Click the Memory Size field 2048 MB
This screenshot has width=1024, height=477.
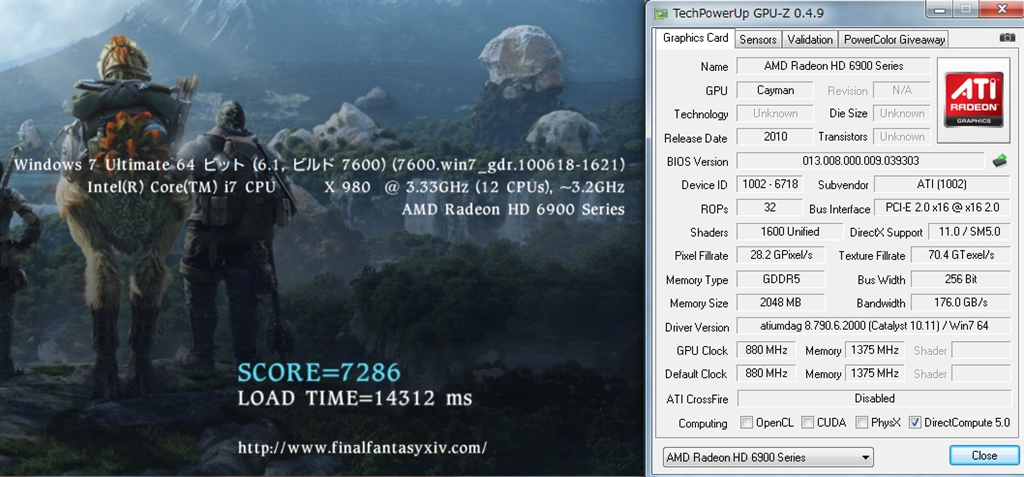click(x=780, y=303)
